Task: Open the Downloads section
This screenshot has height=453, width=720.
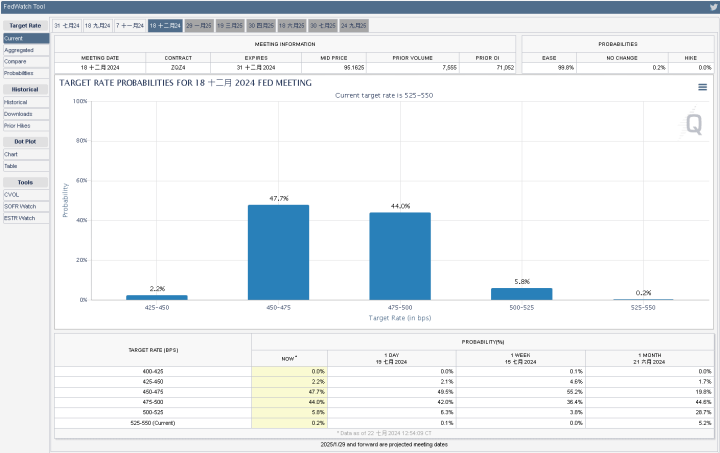Action: (26, 114)
